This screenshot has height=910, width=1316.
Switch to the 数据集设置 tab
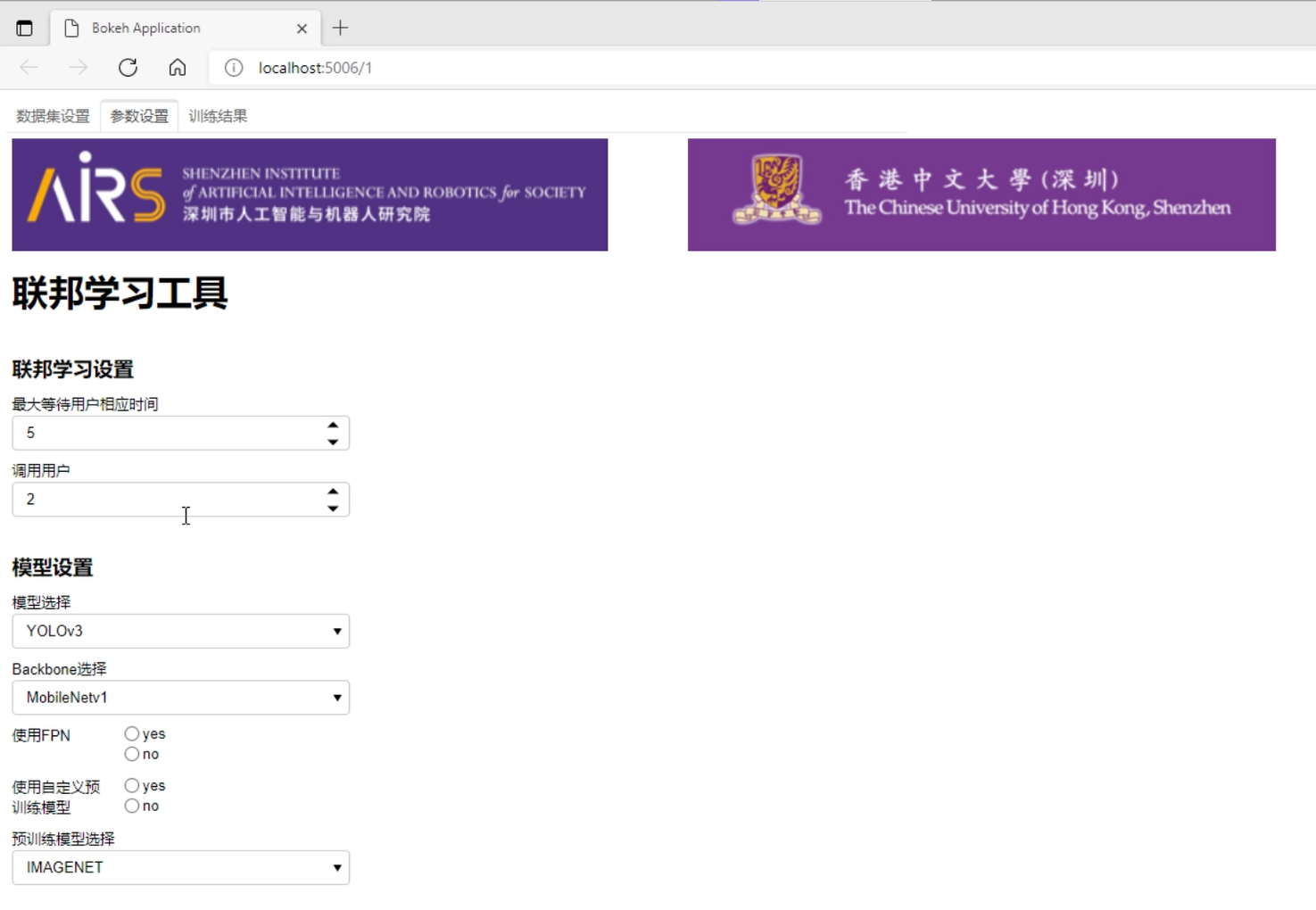(51, 115)
